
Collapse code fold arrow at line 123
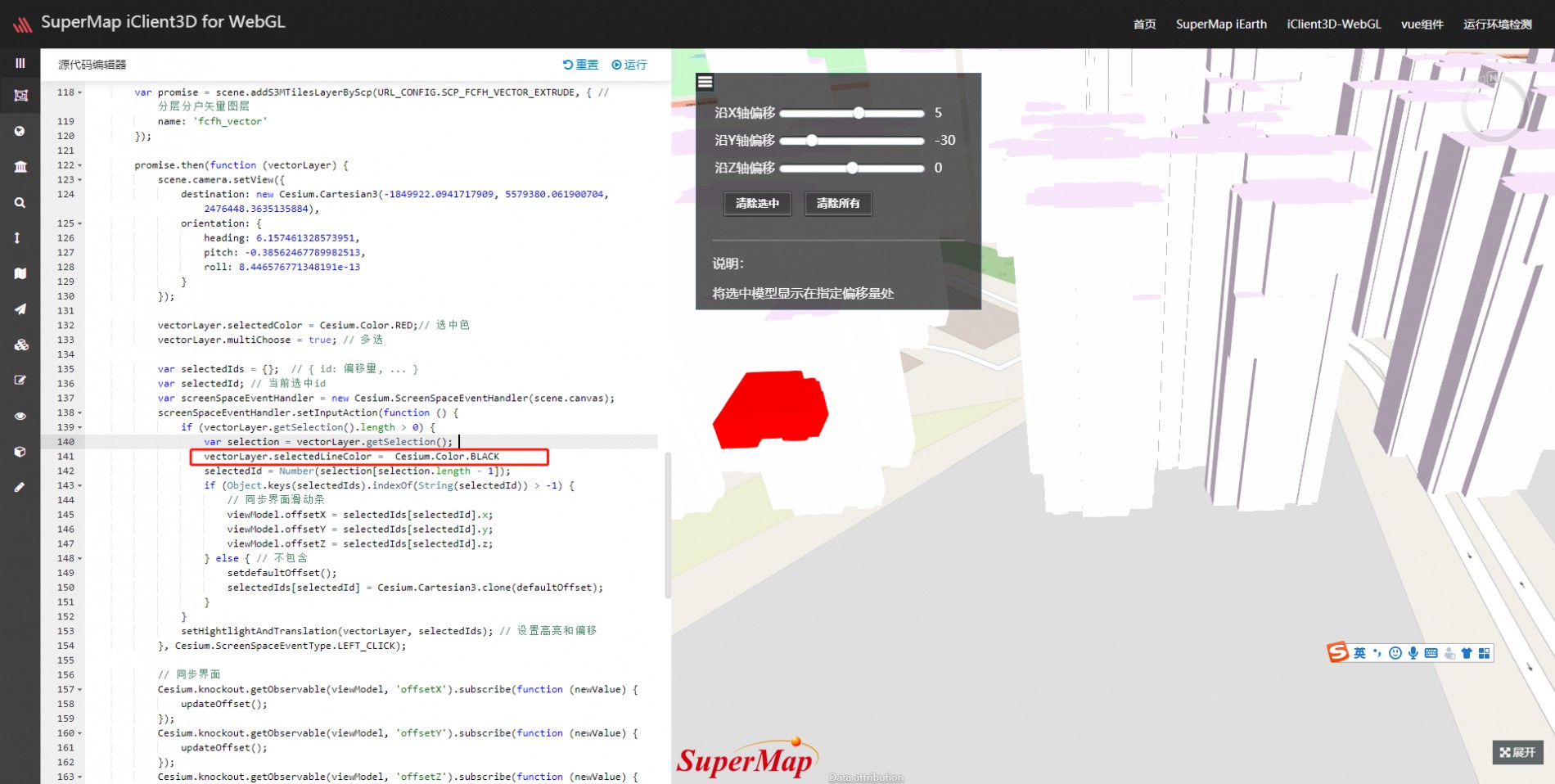point(79,180)
